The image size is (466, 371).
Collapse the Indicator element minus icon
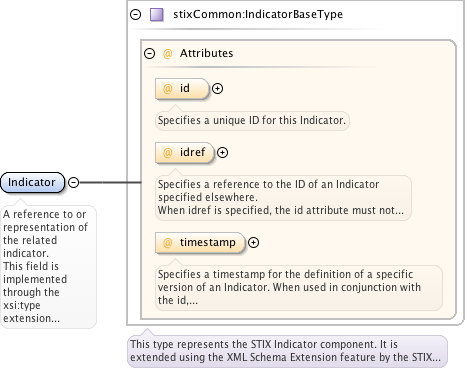click(73, 182)
